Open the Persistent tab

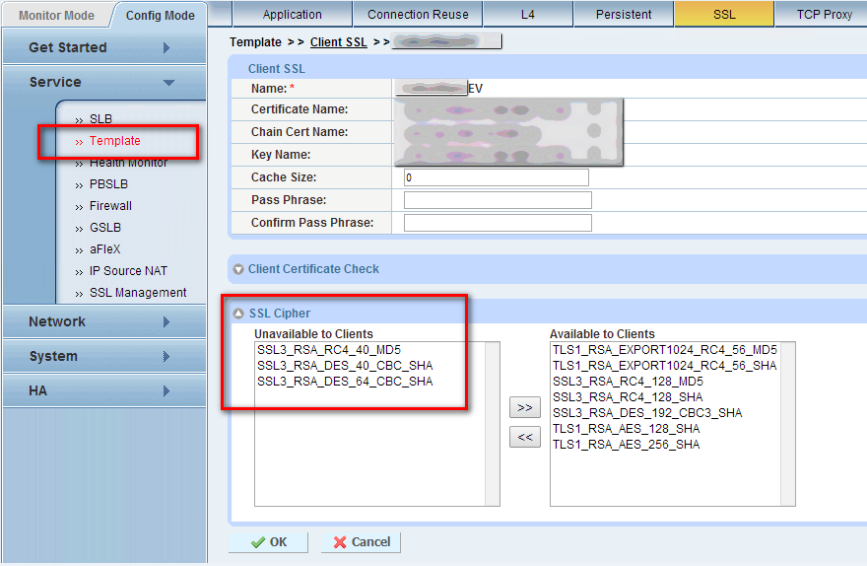click(623, 15)
